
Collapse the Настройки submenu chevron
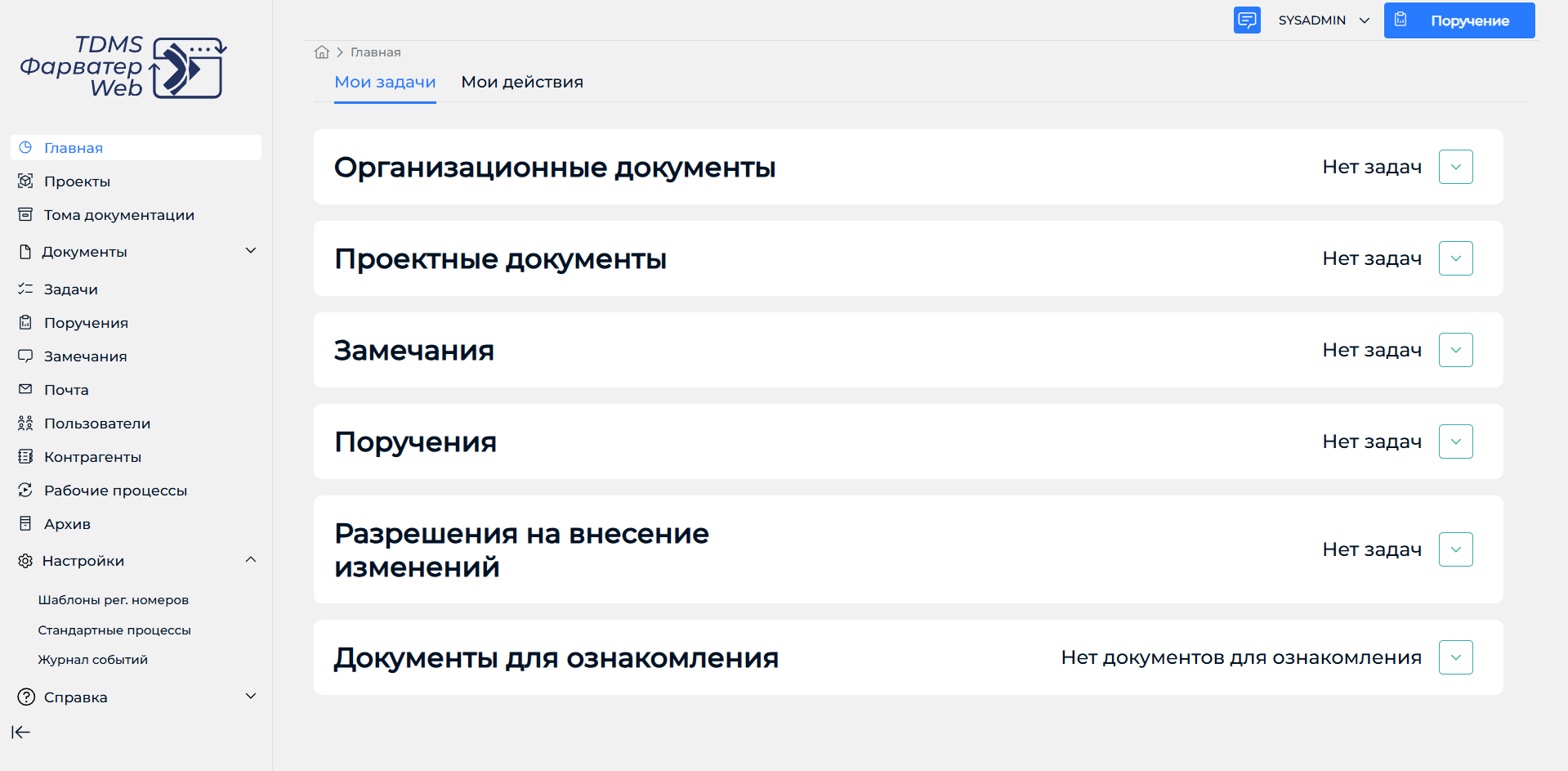(251, 559)
